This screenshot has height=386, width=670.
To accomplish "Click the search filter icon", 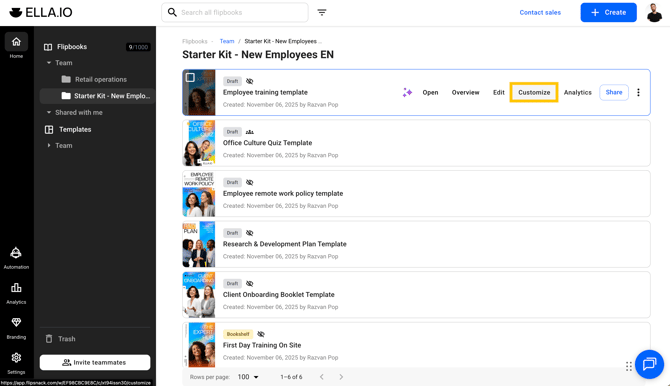I will (x=322, y=12).
